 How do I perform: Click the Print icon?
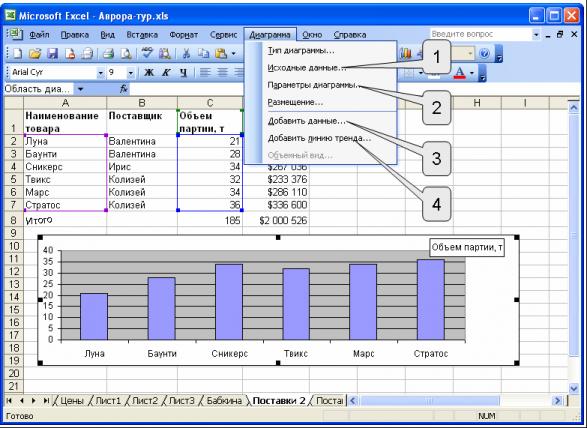click(109, 54)
